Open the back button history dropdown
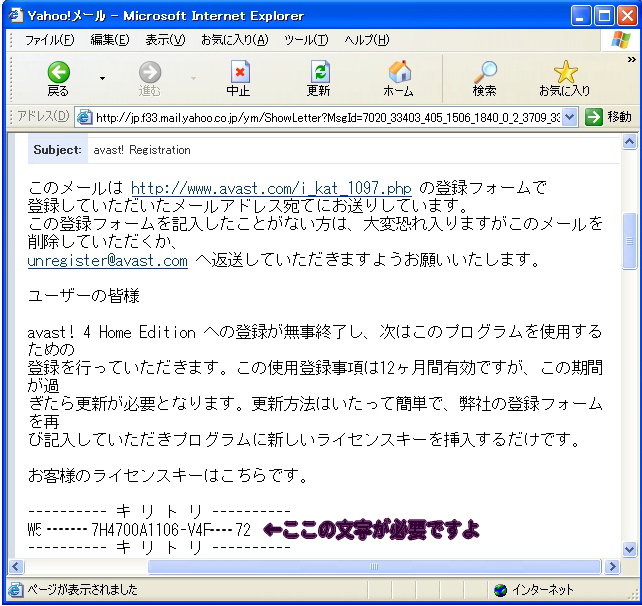Viewport: 642px width, 606px height. 102,78
